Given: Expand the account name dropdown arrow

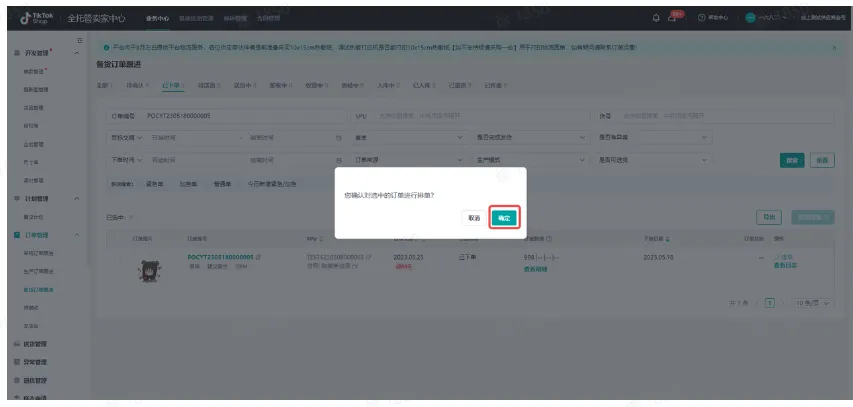Looking at the screenshot, I should (x=784, y=18).
